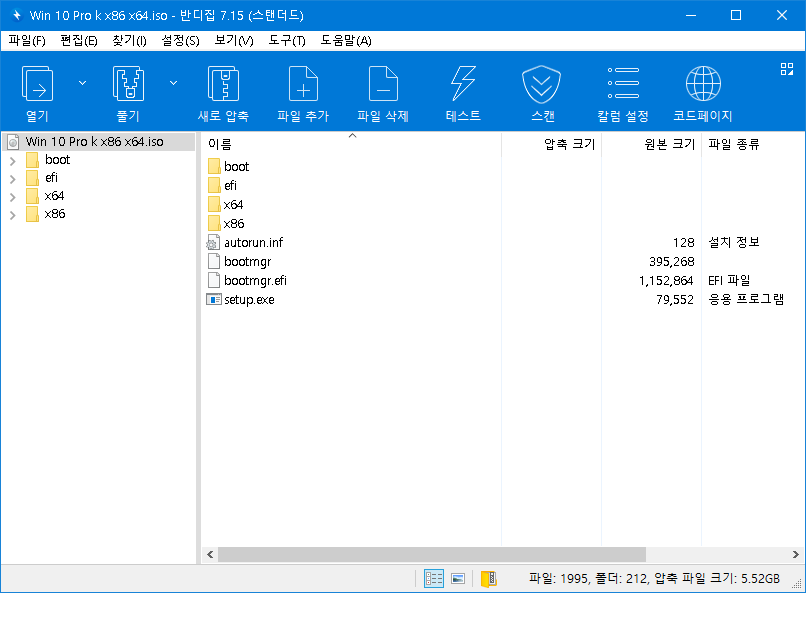Open the dropdown arrow next to 풀기
806x628 pixels.
coord(174,83)
